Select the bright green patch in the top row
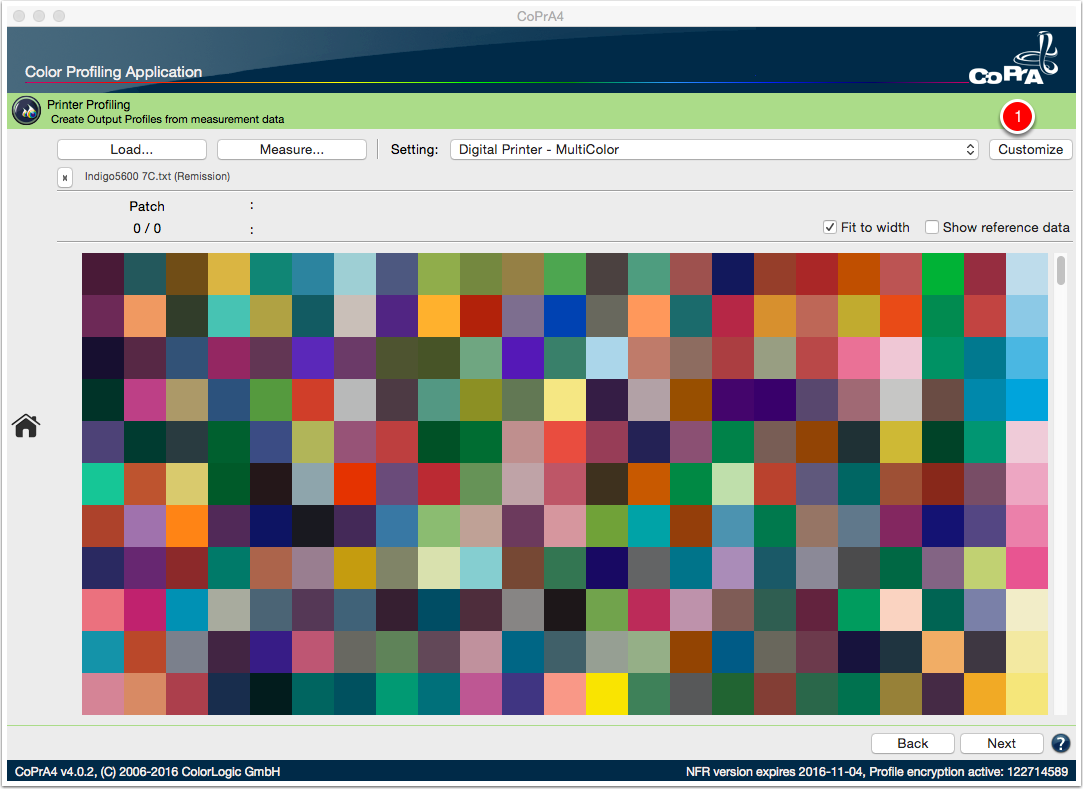Image resolution: width=1083 pixels, height=789 pixels. [x=943, y=274]
